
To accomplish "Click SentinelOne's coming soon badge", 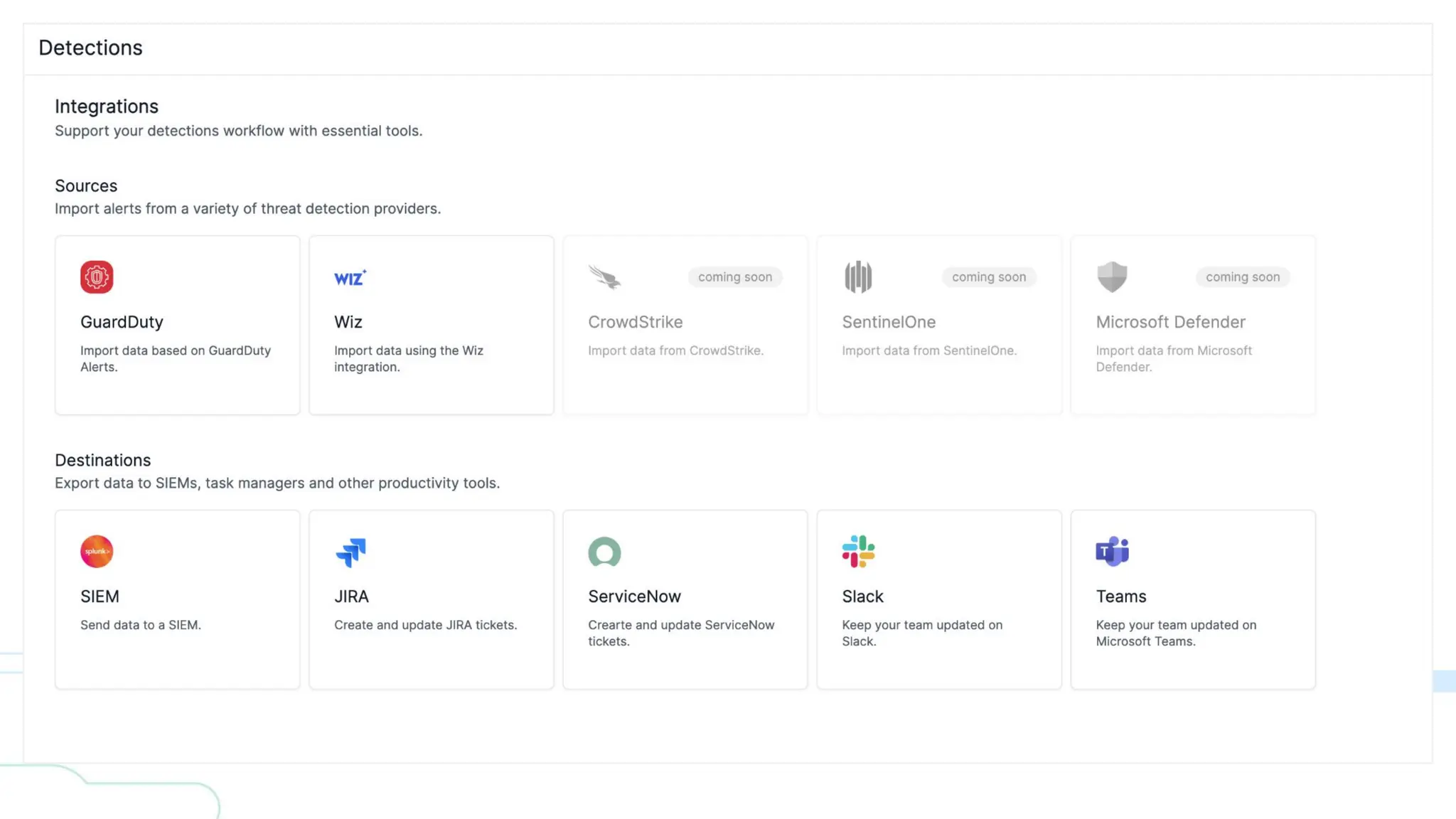I will pos(988,277).
